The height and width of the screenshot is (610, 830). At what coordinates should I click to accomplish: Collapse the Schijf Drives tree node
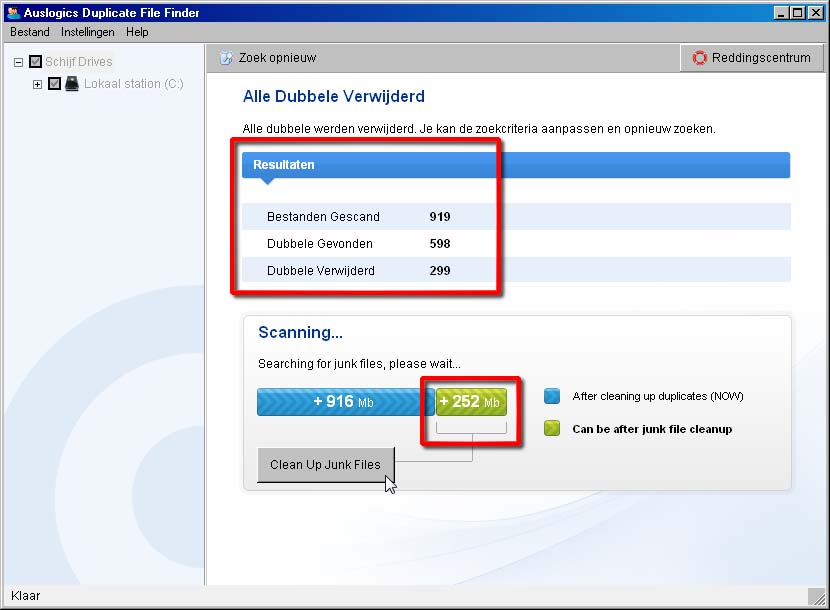(x=18, y=62)
